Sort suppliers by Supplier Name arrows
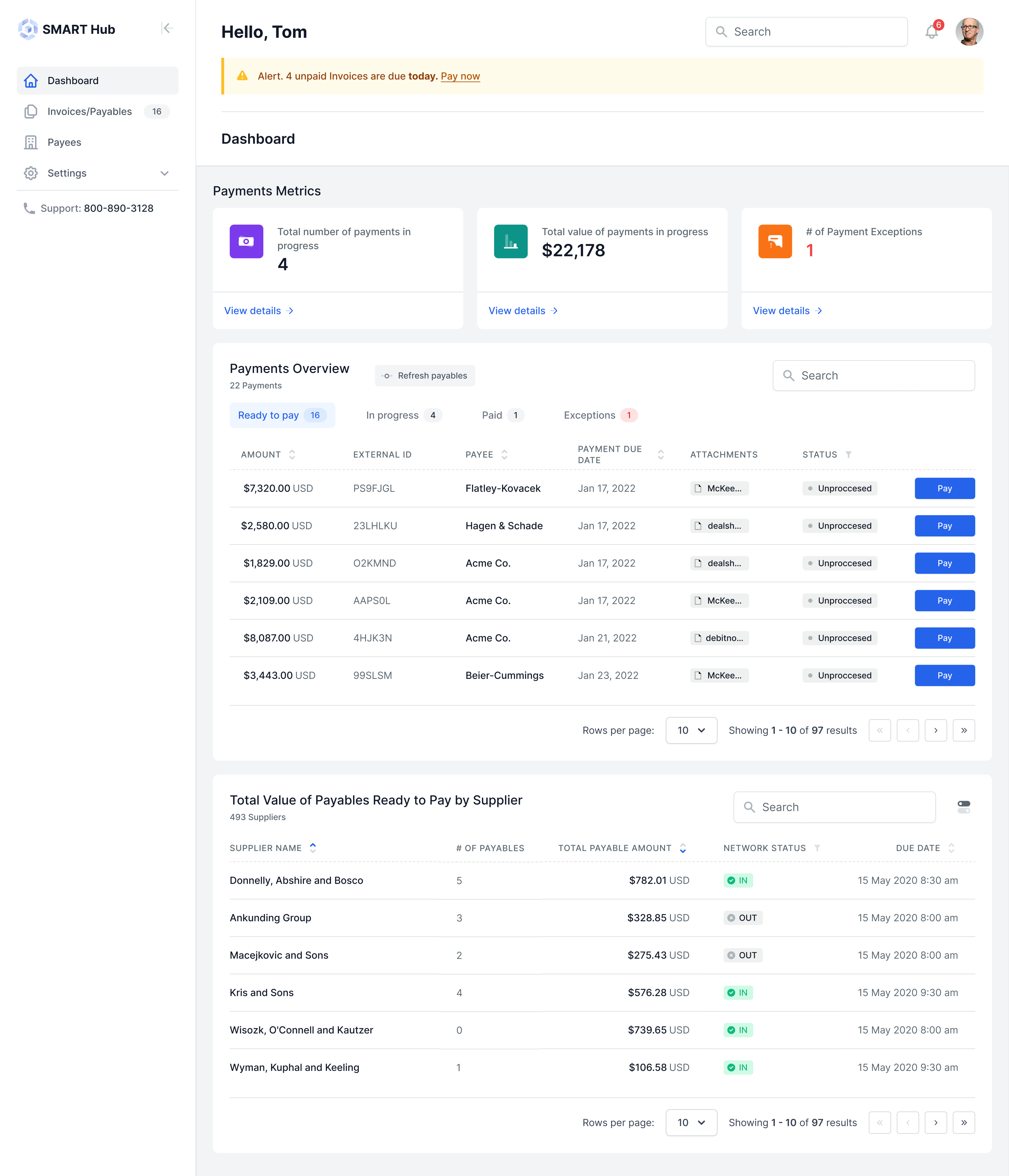Viewport: 1009px width, 1176px height. [313, 848]
